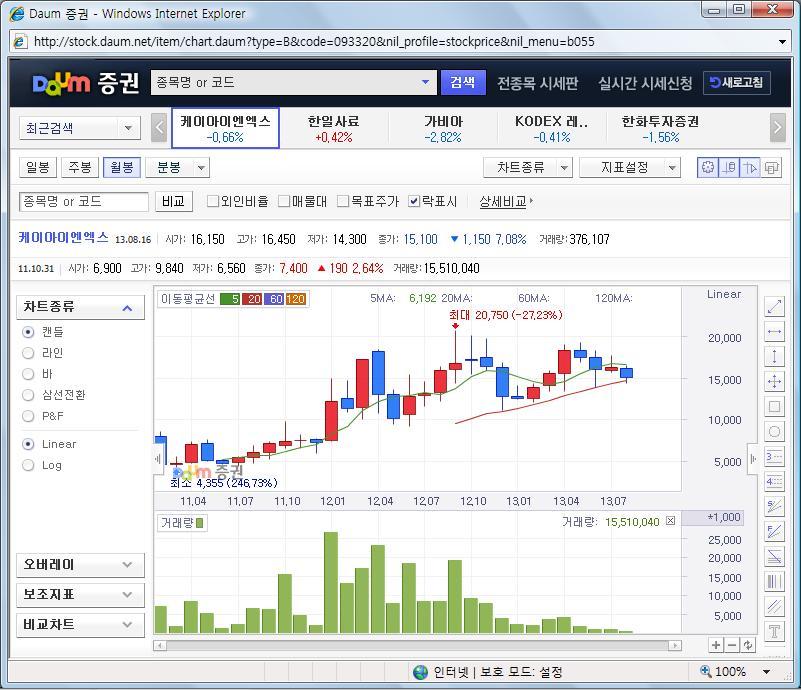
Task: Open the address bar history dropdown
Action: click(x=782, y=42)
